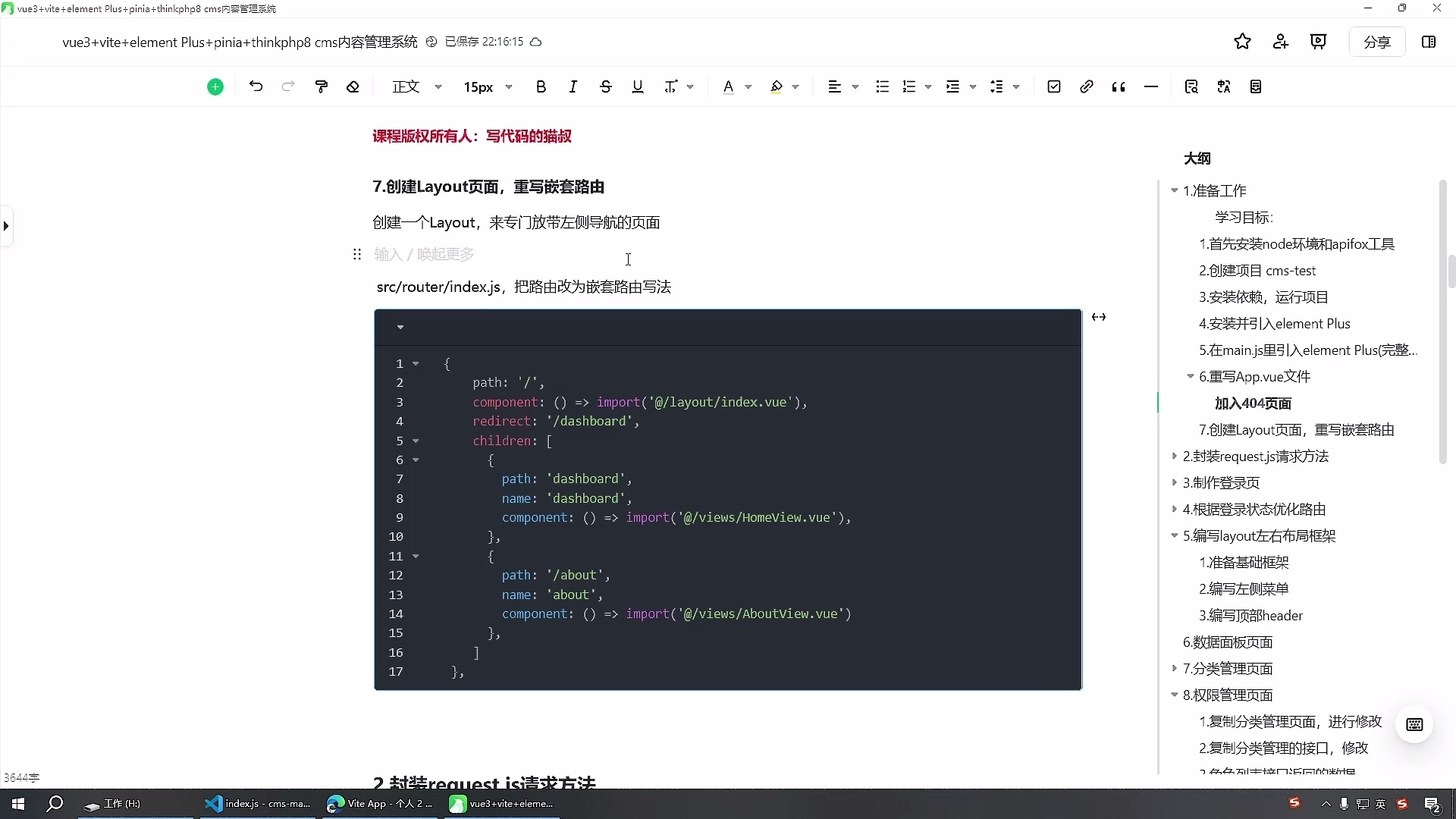The image size is (1456, 819).
Task: Open code block language dropdown
Action: 400,328
